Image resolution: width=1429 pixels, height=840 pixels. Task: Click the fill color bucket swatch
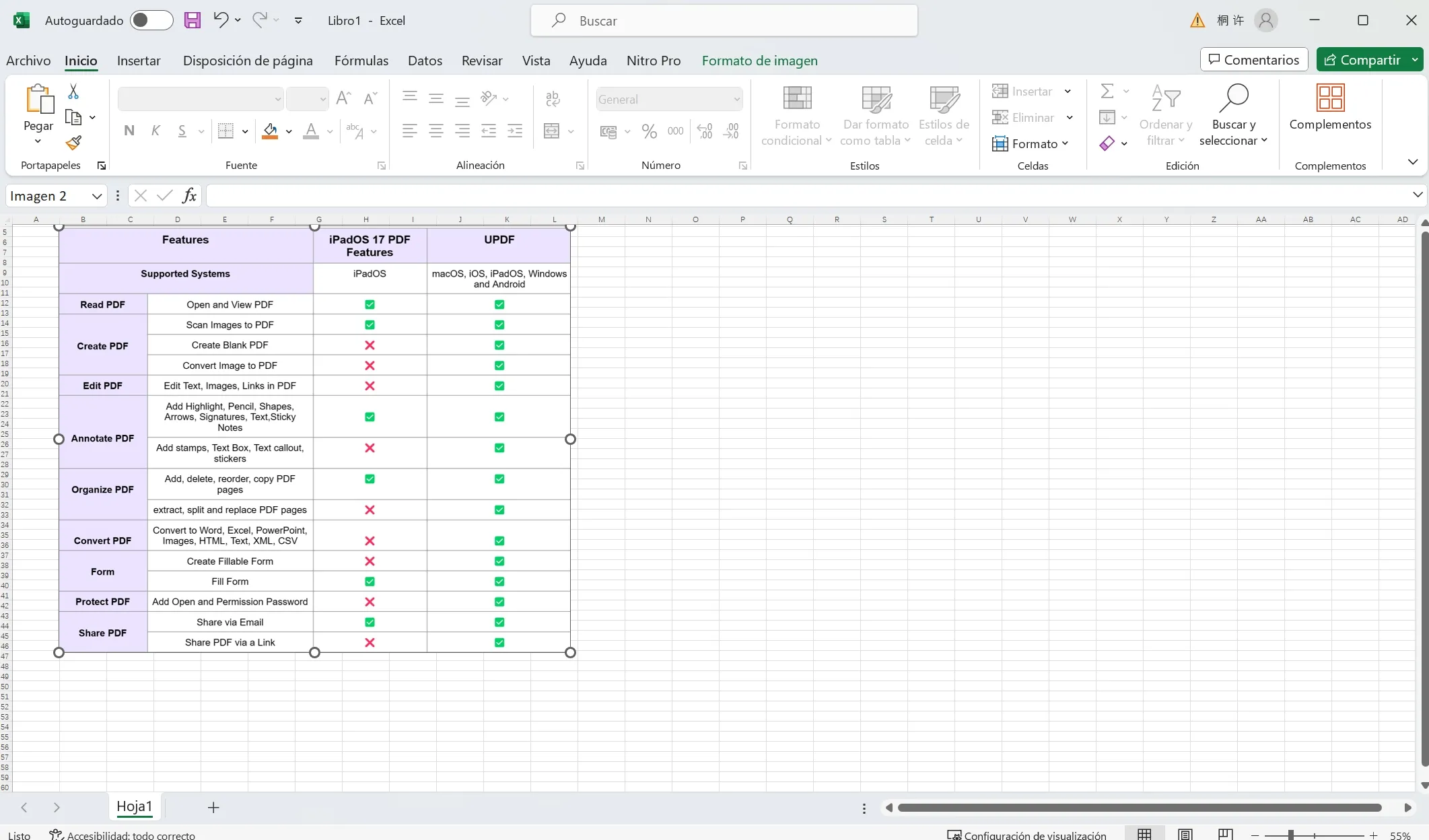[270, 131]
